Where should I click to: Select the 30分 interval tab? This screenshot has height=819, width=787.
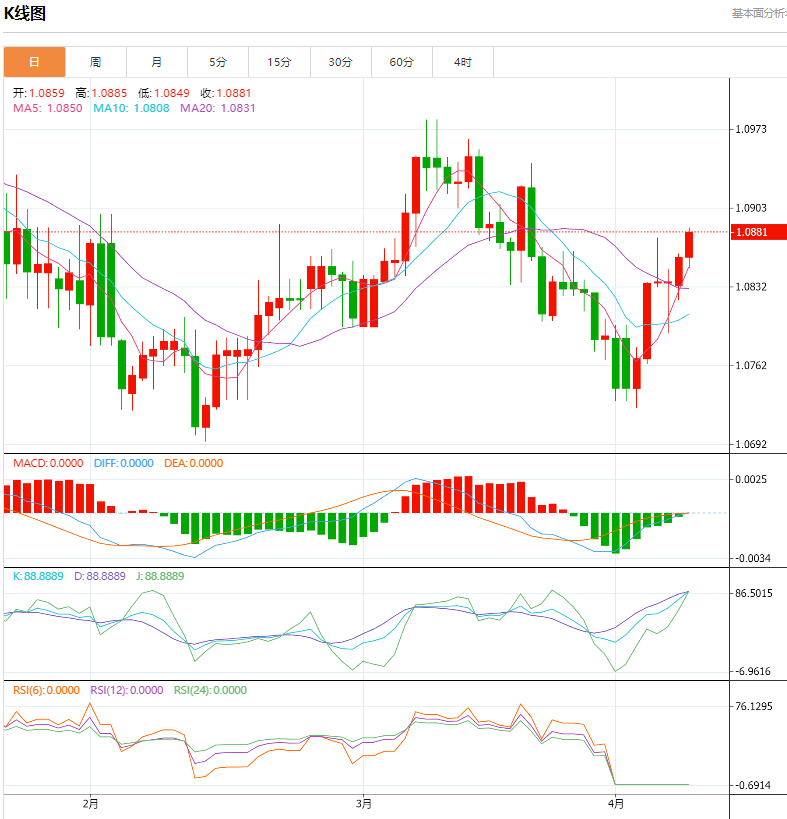340,62
